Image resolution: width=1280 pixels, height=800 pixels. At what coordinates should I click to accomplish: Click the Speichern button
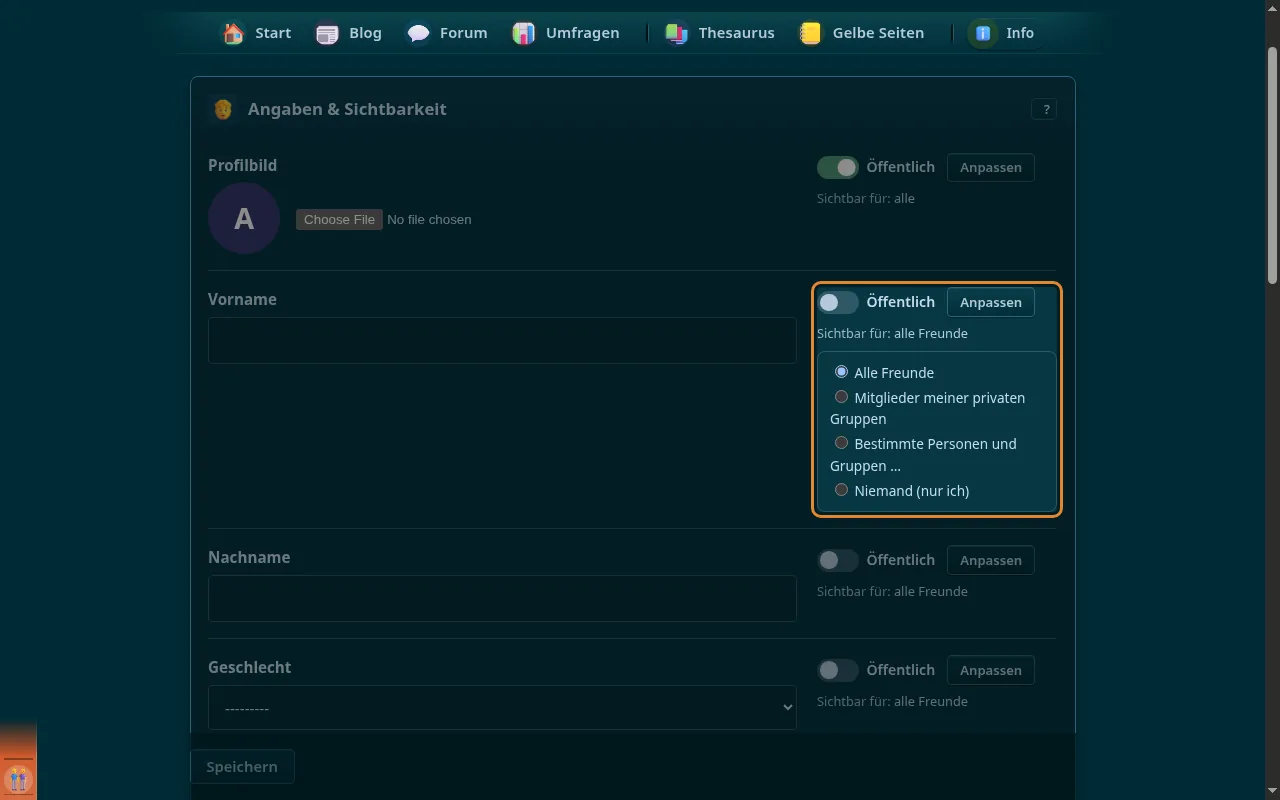point(242,767)
